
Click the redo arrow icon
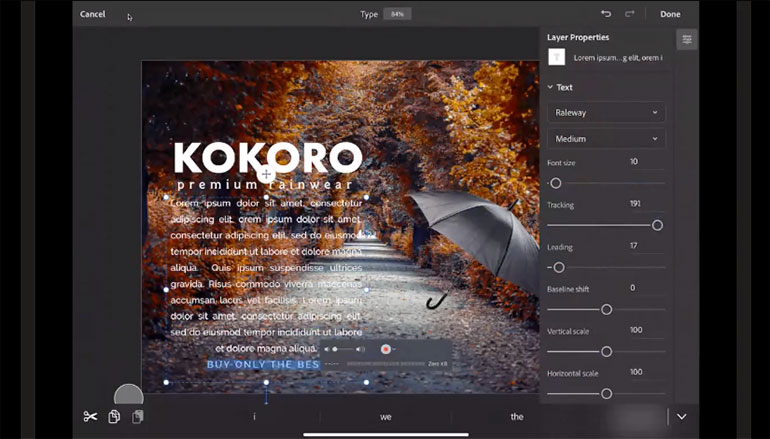tap(630, 14)
